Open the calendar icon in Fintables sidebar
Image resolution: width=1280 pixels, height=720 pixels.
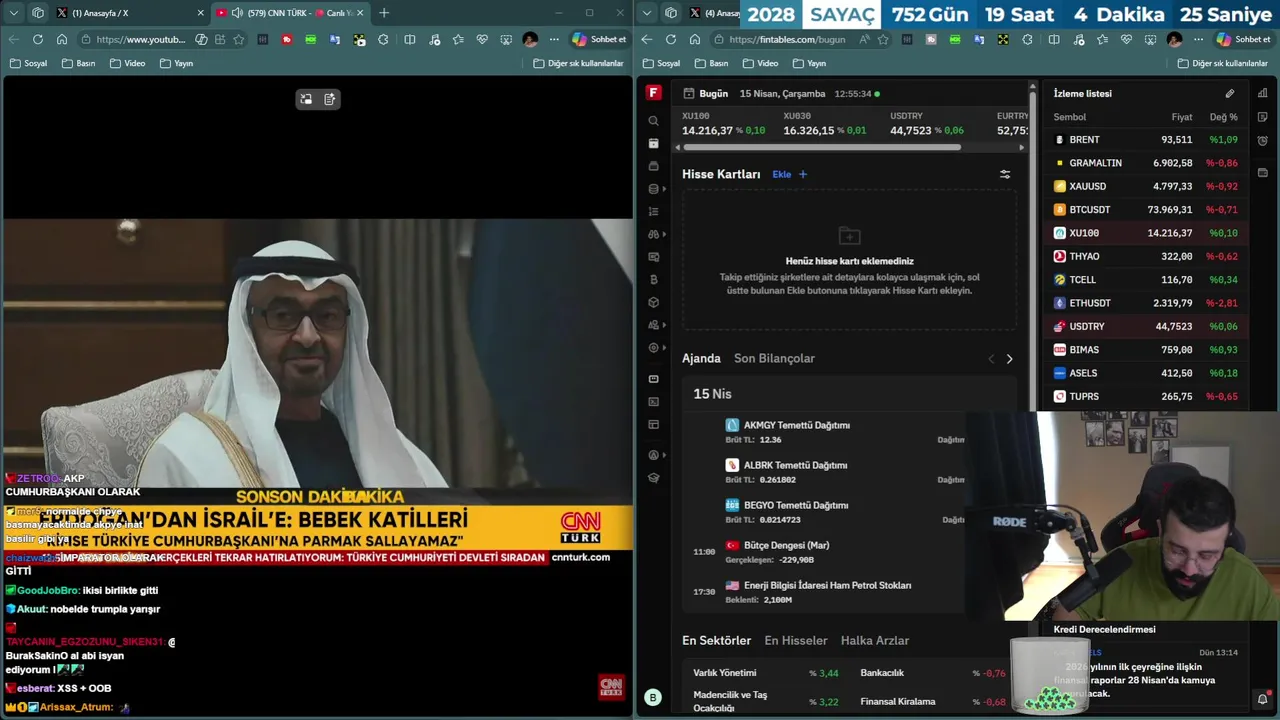(653, 144)
